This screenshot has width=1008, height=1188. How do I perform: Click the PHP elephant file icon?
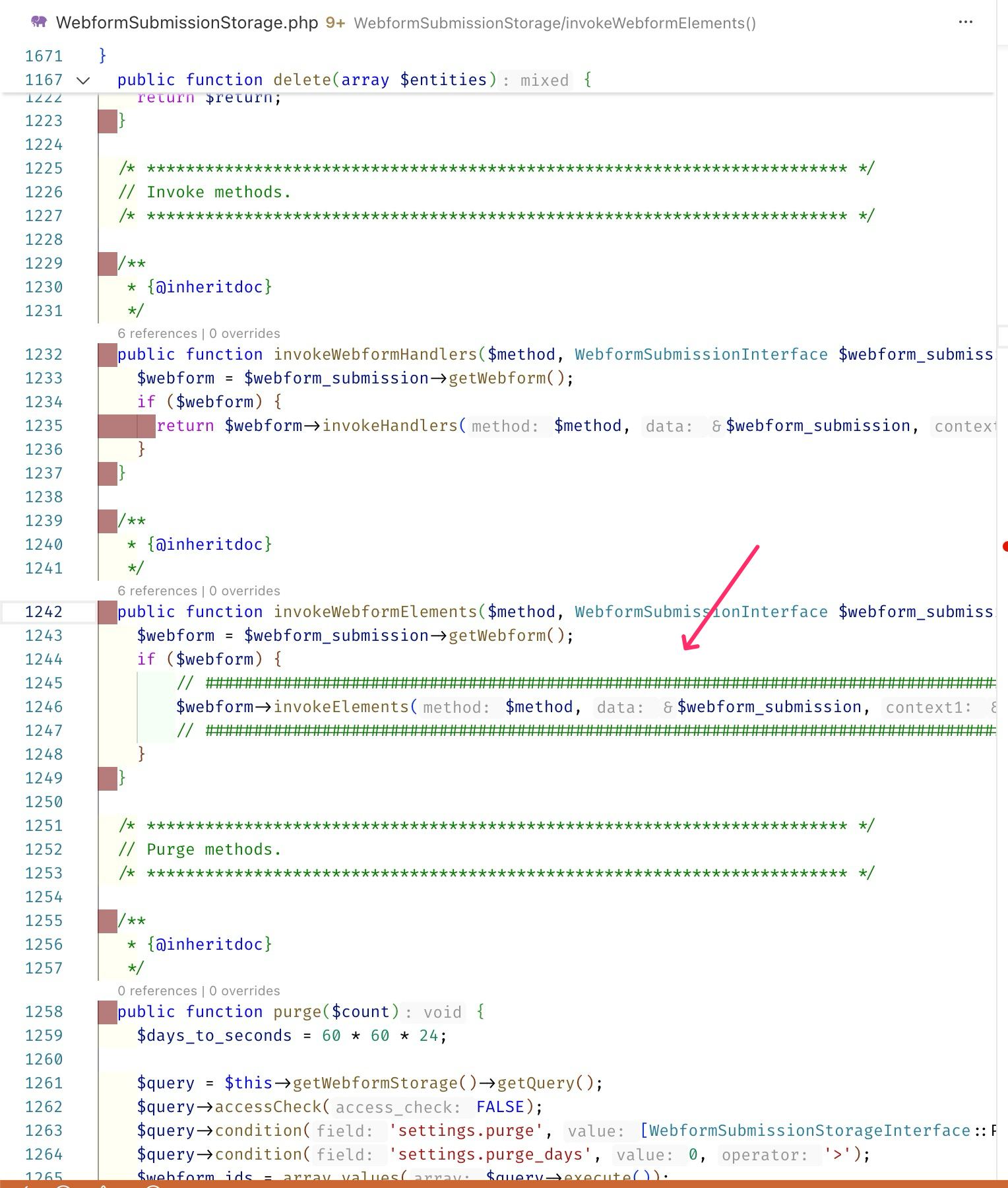pyautogui.click(x=39, y=22)
